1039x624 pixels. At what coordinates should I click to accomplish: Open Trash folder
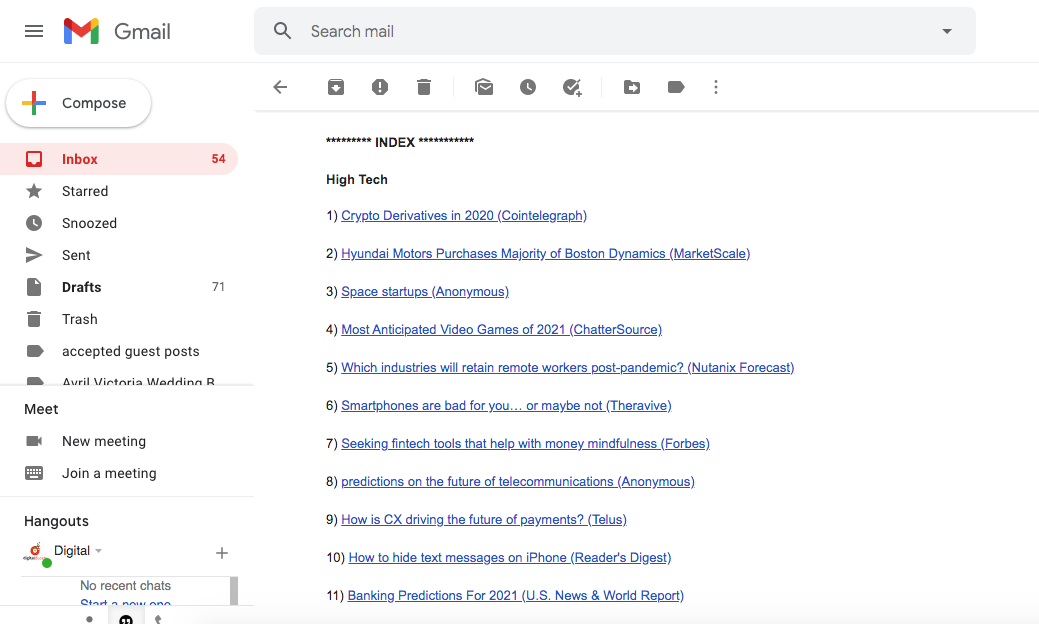[x=119, y=319]
